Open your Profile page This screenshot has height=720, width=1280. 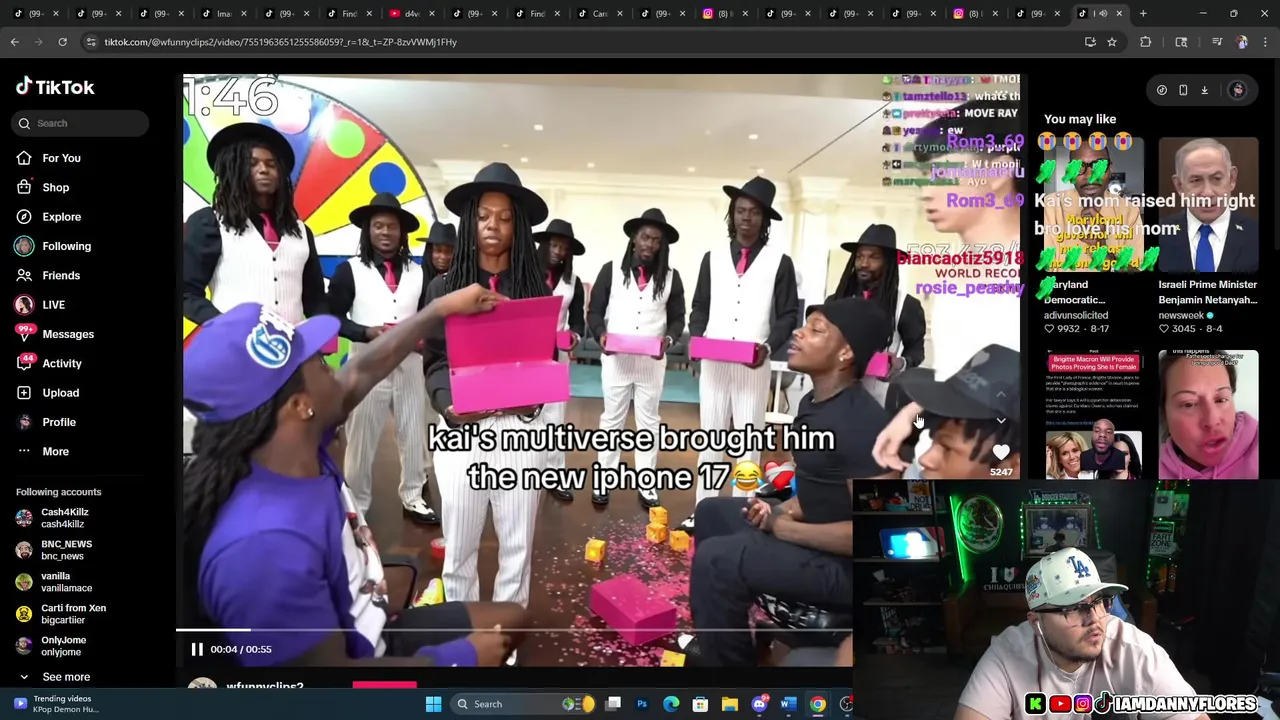click(x=46, y=422)
